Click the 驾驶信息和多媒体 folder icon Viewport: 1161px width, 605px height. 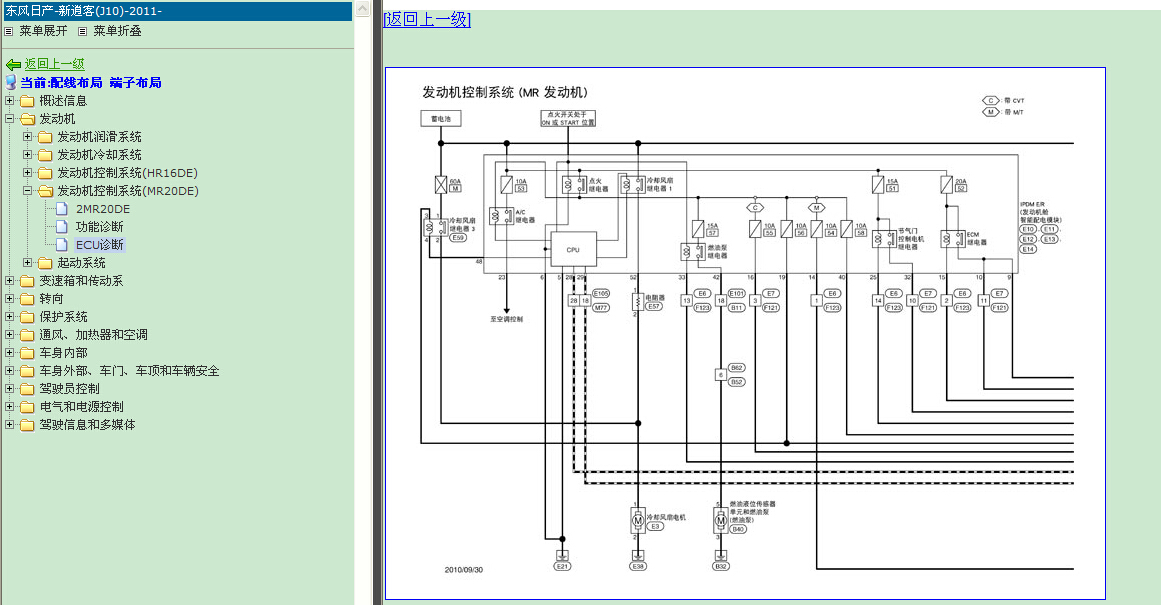click(x=27, y=425)
